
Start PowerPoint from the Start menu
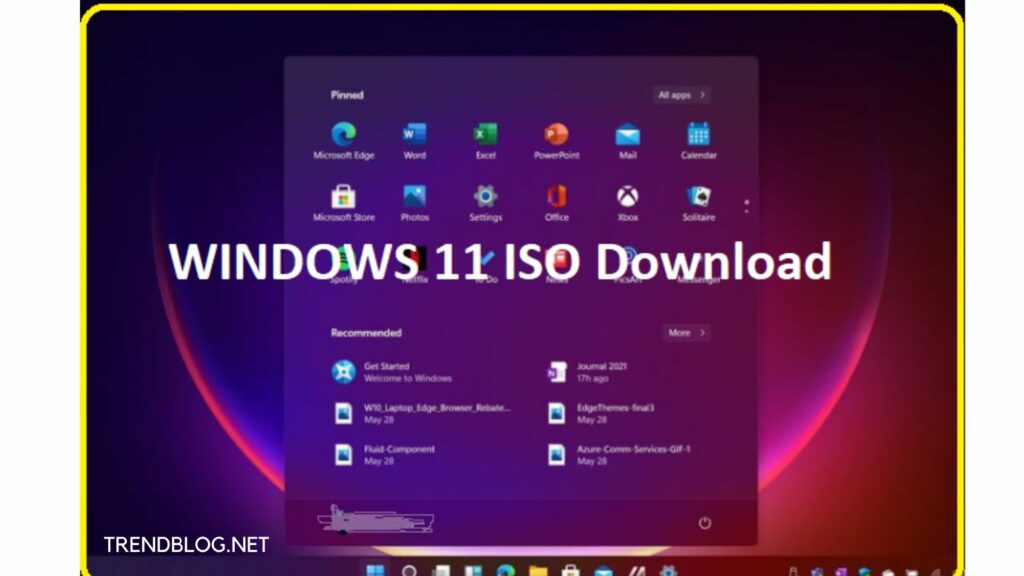tap(554, 135)
